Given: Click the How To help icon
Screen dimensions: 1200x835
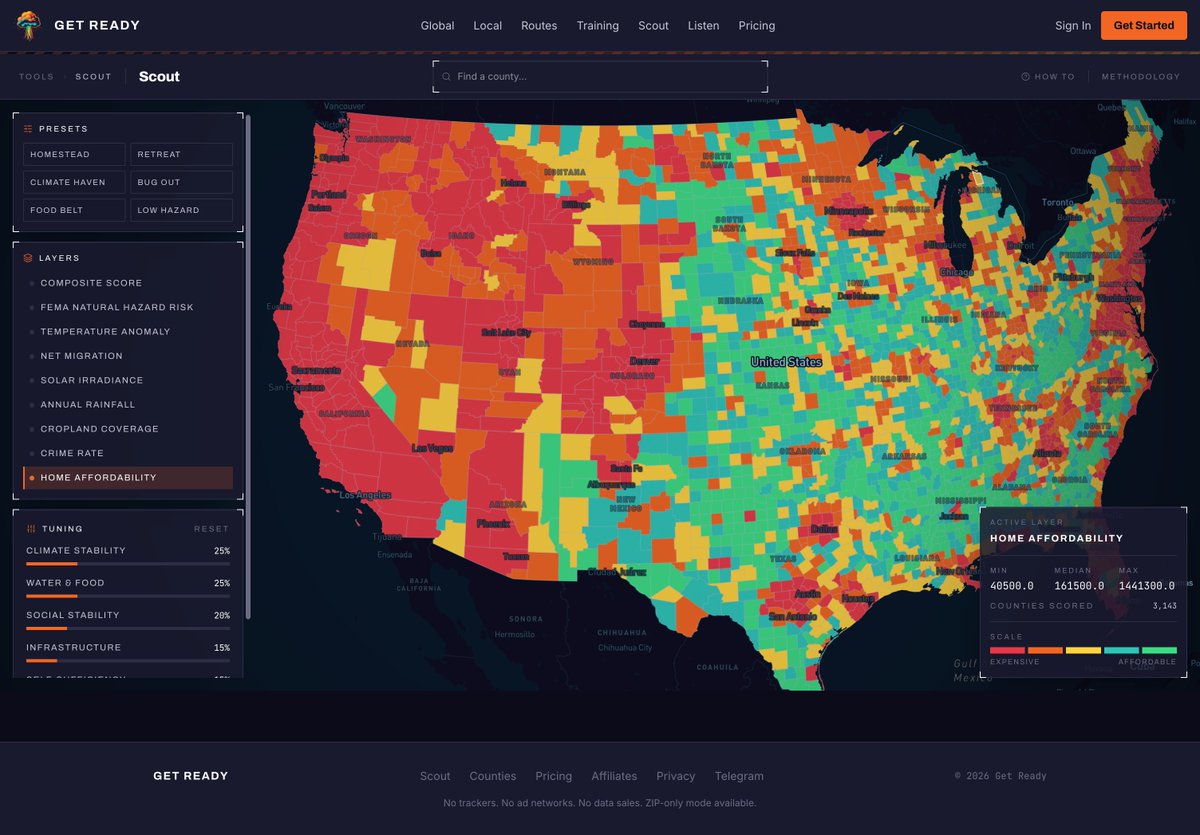Looking at the screenshot, I should (1025, 77).
